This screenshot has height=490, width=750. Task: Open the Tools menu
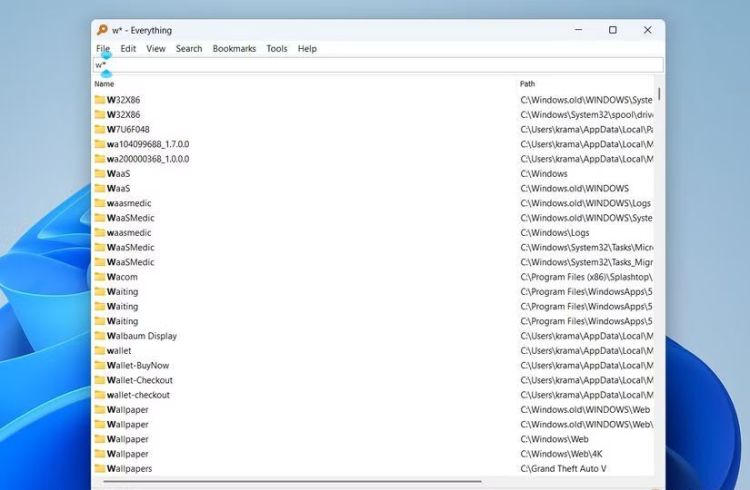277,48
